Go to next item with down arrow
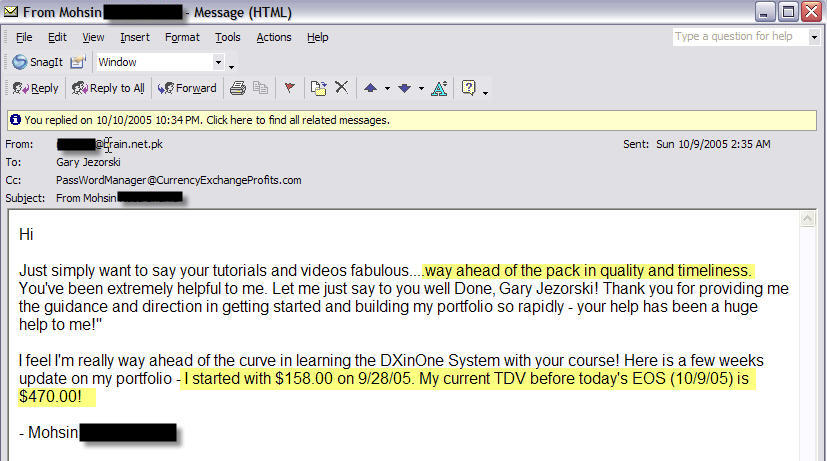Viewport: 827px width, 461px height. tap(404, 88)
